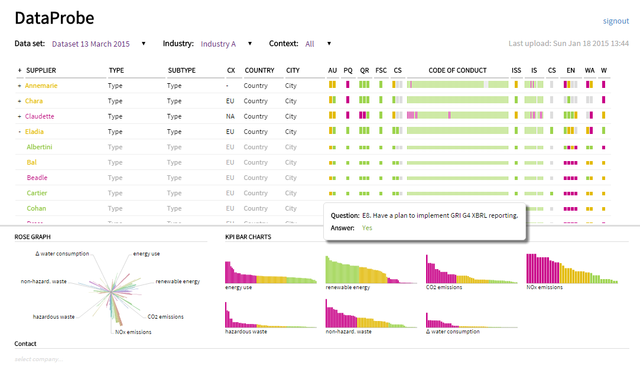Click the rose graph center

click(111, 291)
